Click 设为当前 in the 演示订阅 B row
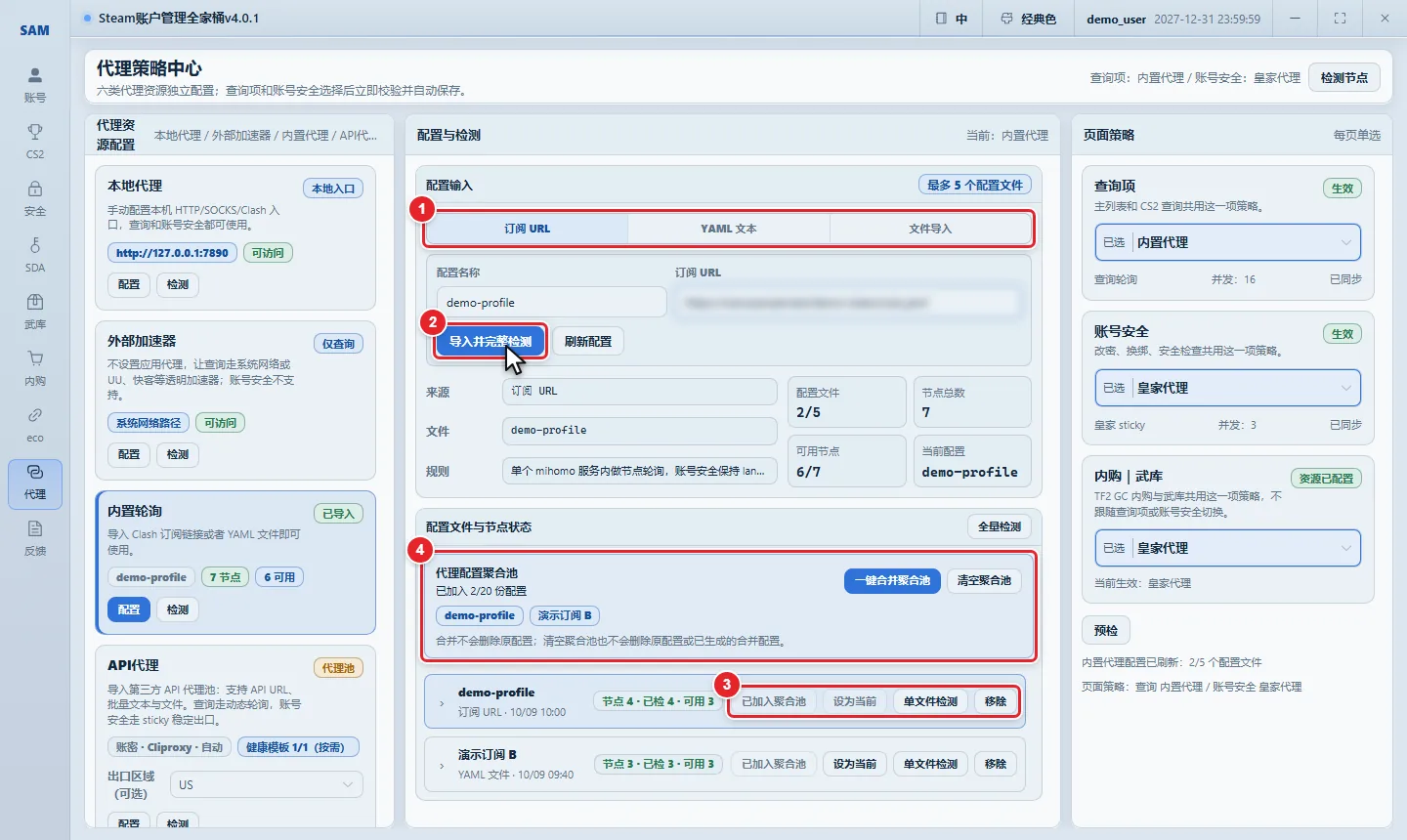 pyautogui.click(x=855, y=764)
